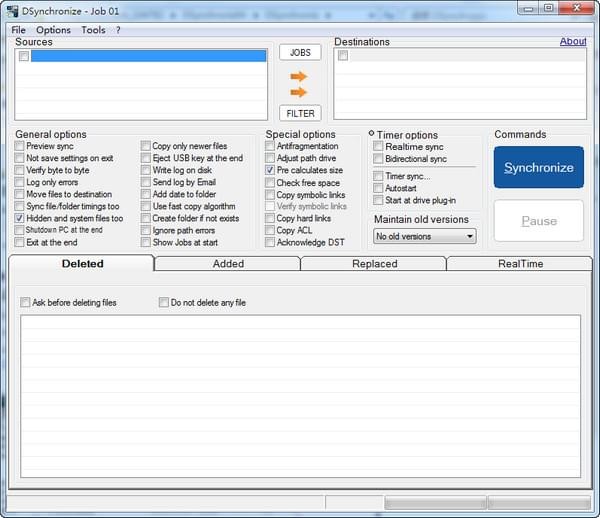Click the lower orange arrow icon
Viewport: 600px width, 518px height.
299,92
